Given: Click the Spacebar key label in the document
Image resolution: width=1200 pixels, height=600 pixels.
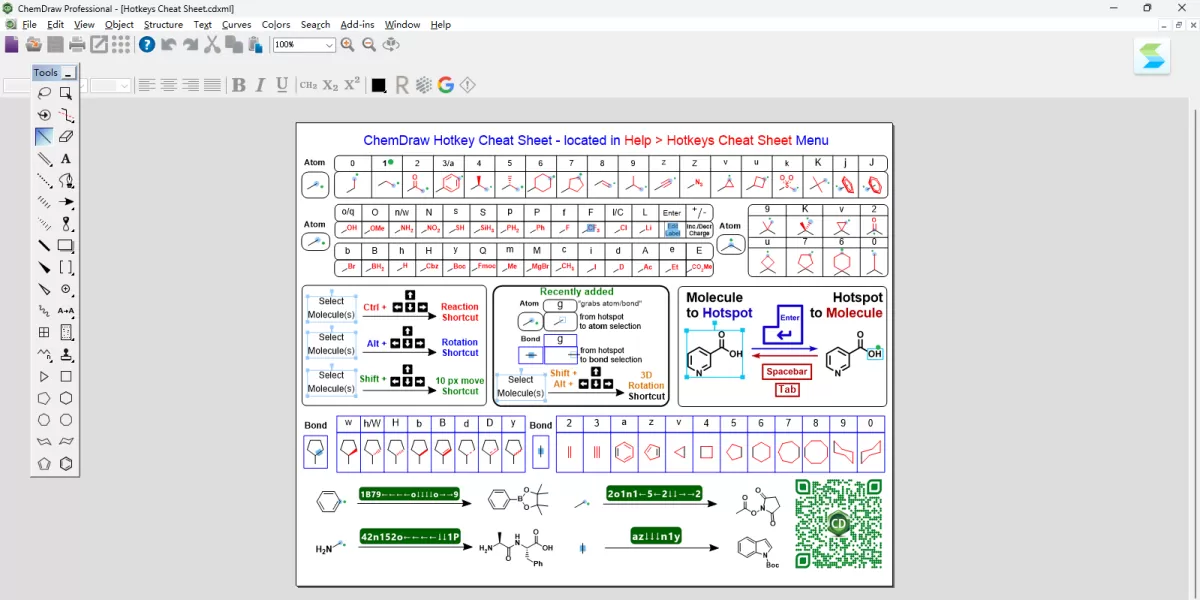Looking at the screenshot, I should pos(787,372).
